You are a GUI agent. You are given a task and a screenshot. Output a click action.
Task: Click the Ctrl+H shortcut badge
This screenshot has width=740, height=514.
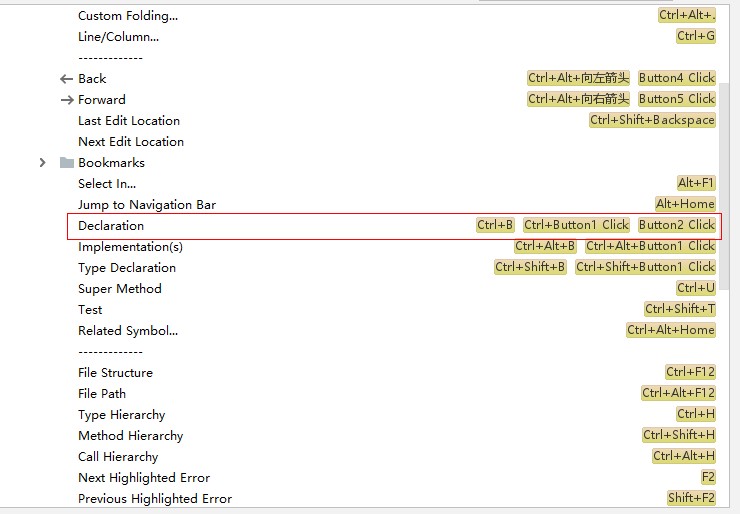pos(696,414)
